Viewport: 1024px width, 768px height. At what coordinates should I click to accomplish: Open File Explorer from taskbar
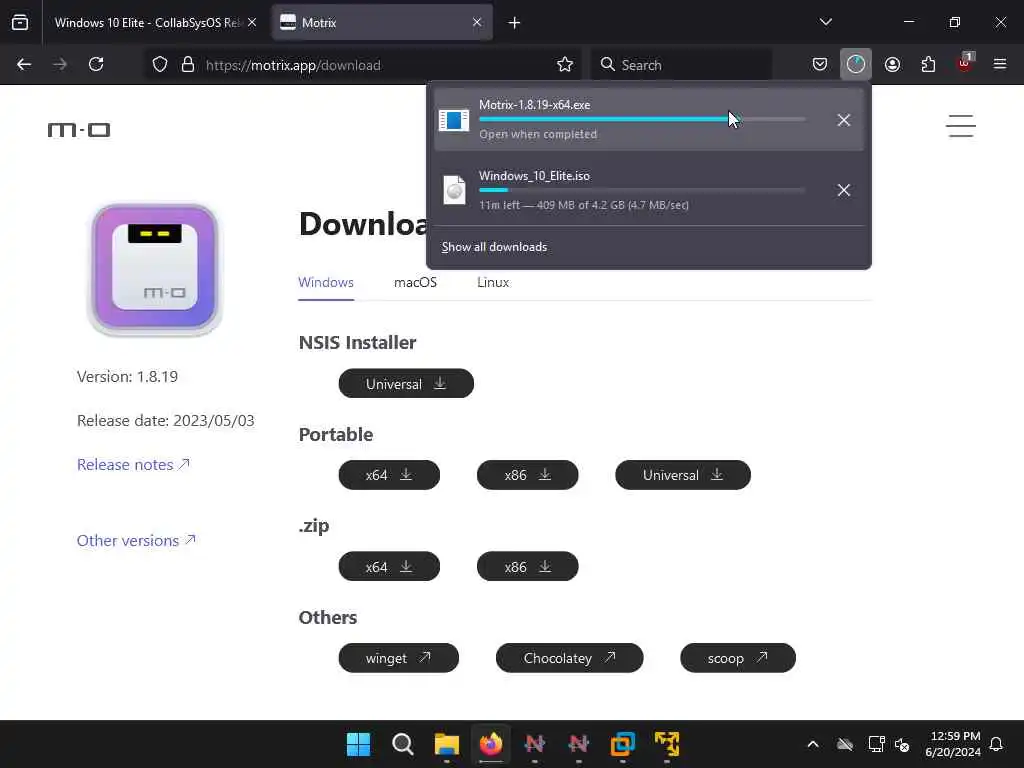coord(447,744)
